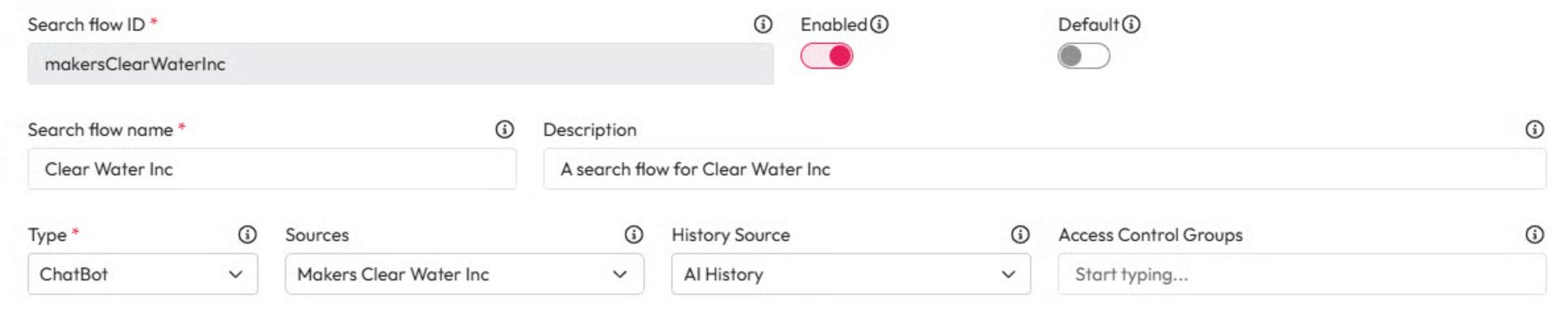The height and width of the screenshot is (318, 1568).
Task: Show info for the Description field
Action: pos(1534,130)
